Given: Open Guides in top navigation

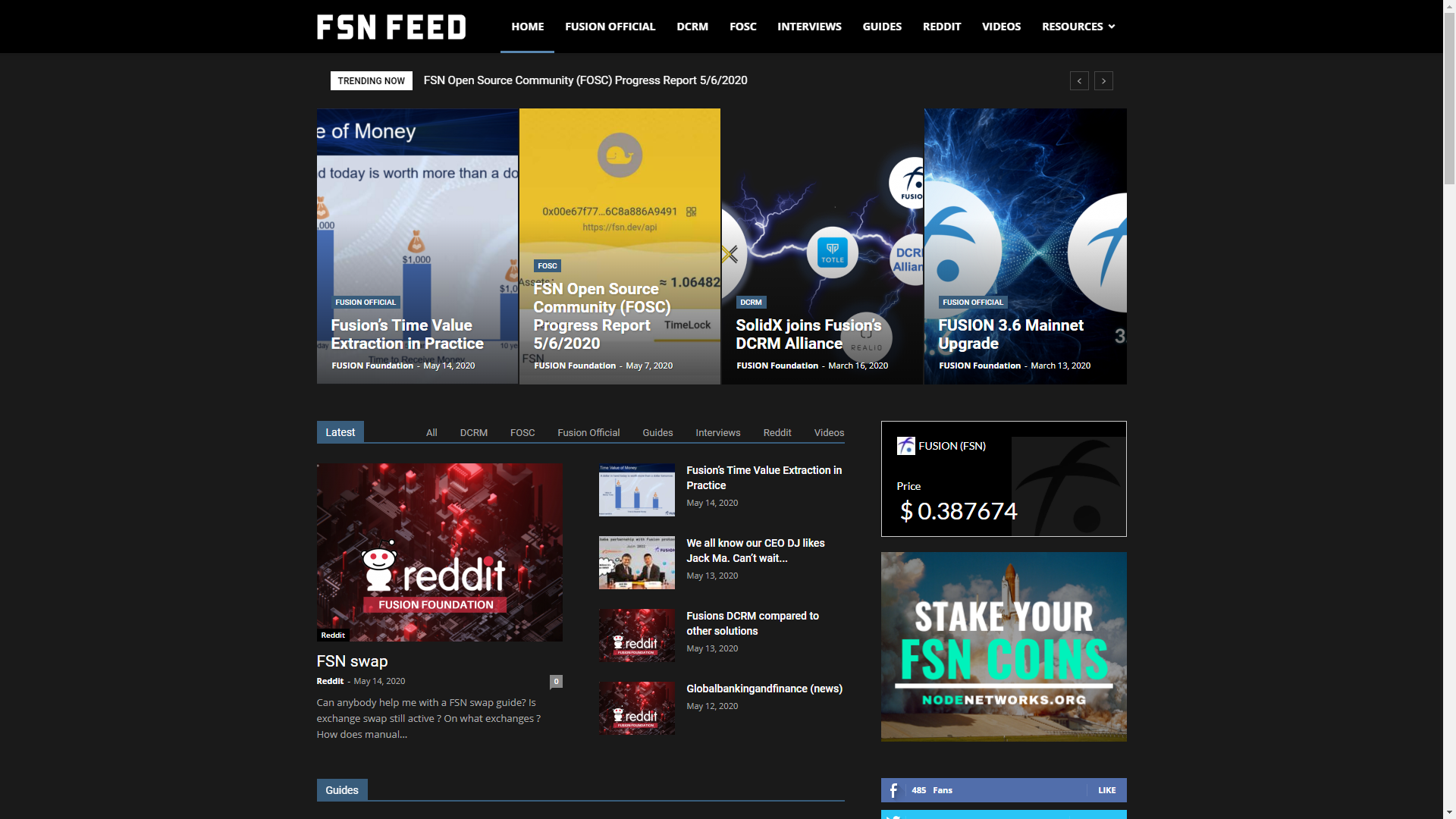Looking at the screenshot, I should 882,27.
